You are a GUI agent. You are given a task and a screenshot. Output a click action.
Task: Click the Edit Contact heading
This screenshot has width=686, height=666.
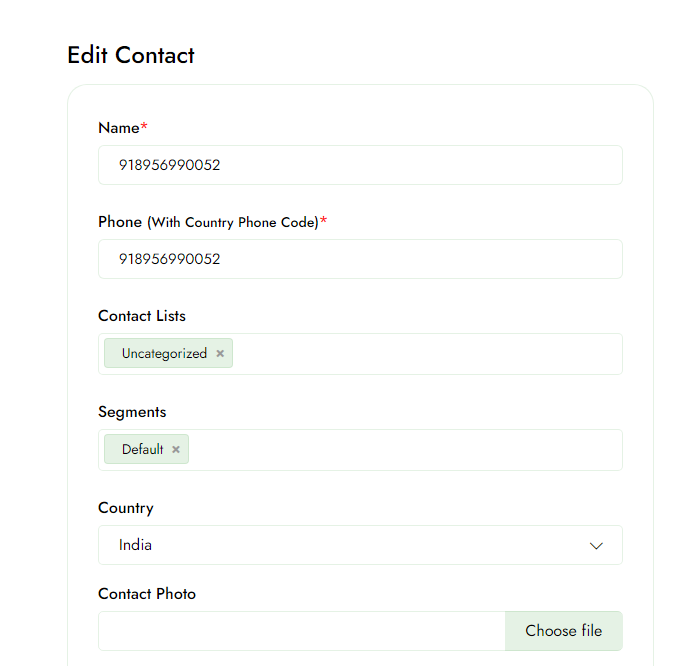pyautogui.click(x=131, y=55)
